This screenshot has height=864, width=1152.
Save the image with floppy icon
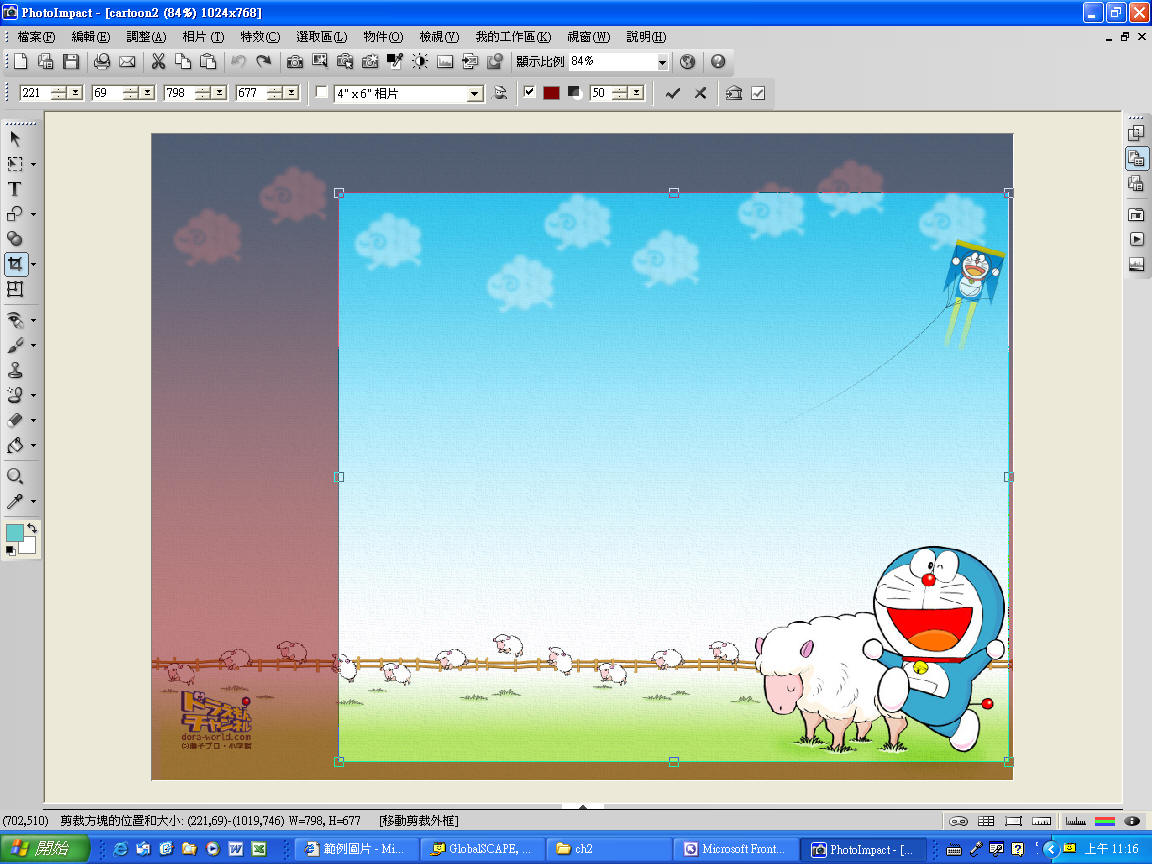(71, 62)
